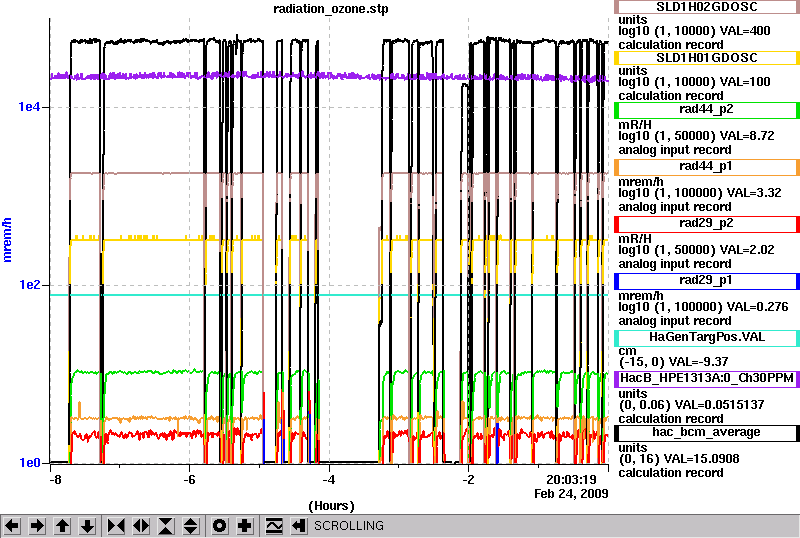
Task: Click the 20:03:19 timestamp label
Action: 571,480
